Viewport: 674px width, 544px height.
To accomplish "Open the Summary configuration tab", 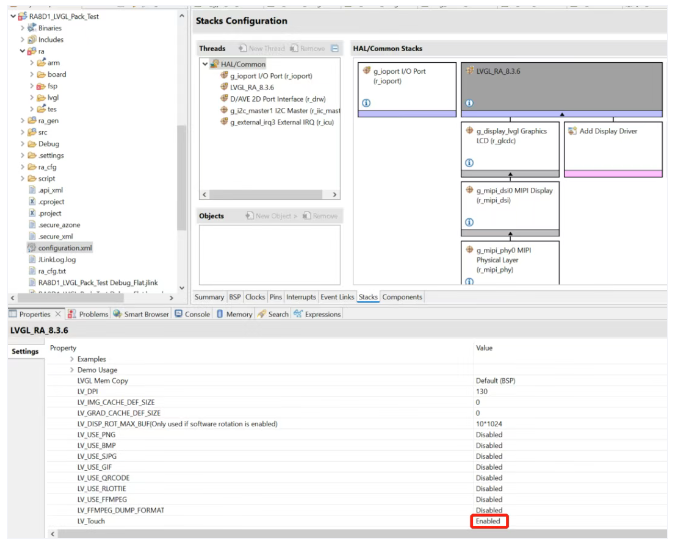I will [209, 297].
